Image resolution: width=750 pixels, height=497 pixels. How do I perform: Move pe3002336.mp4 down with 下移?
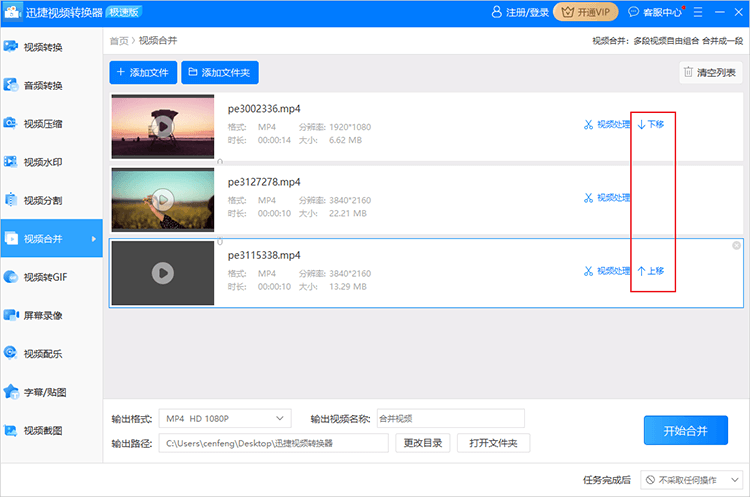coord(651,125)
